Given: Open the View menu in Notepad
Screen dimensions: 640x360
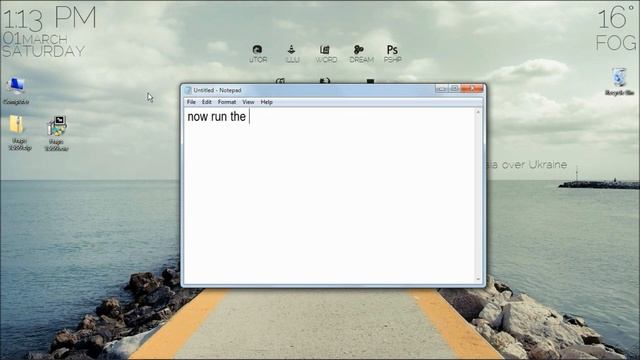Looking at the screenshot, I should [248, 102].
